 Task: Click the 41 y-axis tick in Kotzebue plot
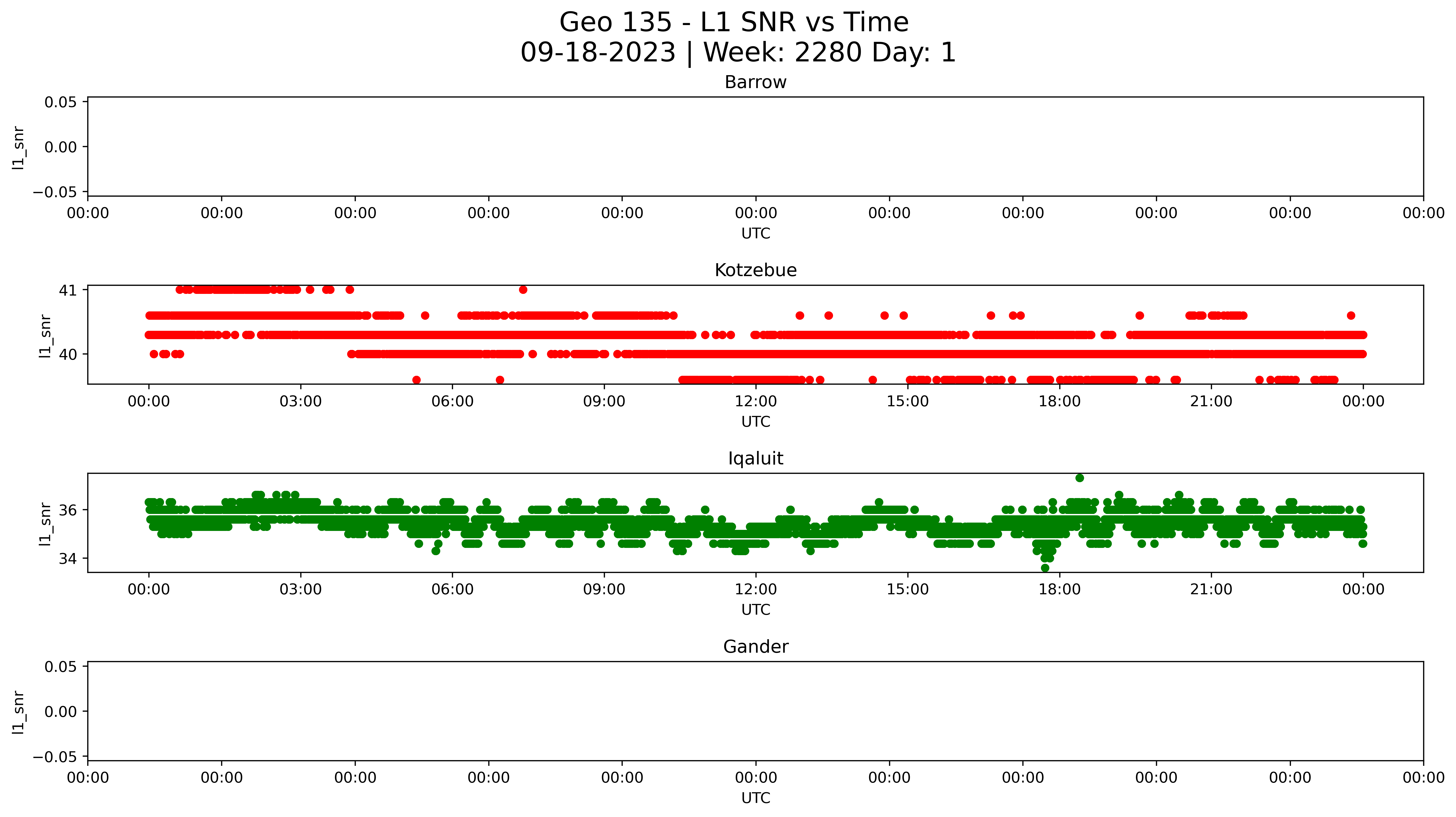pos(68,291)
